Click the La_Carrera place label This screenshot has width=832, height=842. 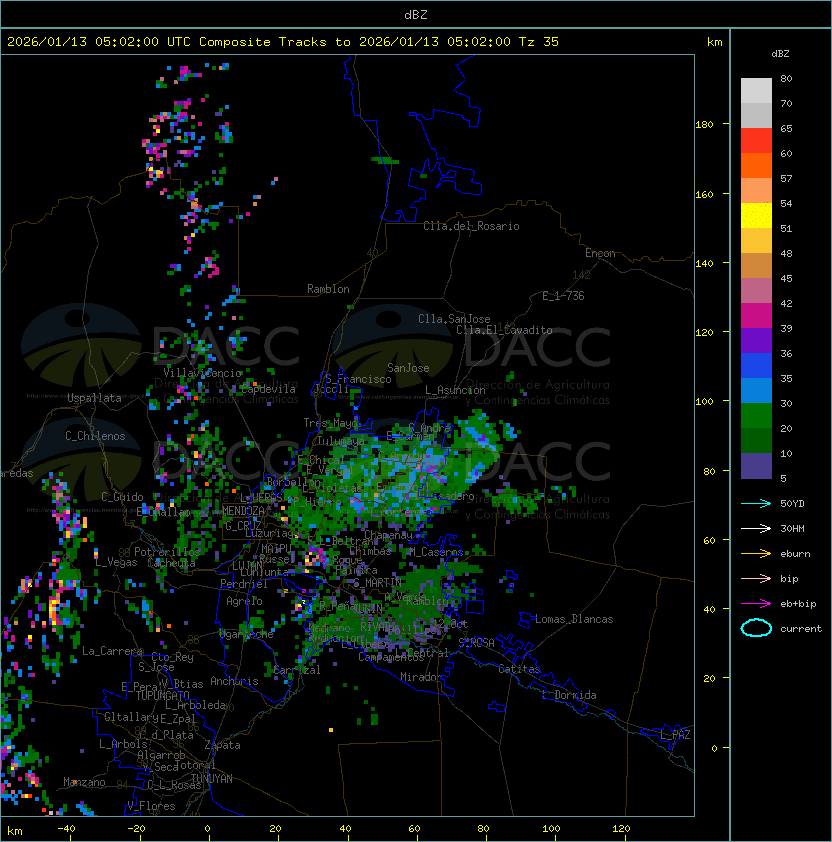(x=113, y=651)
